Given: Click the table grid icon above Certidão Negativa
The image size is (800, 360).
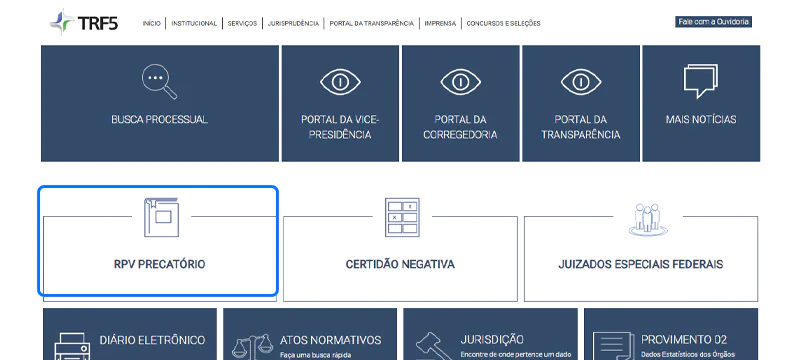Looking at the screenshot, I should tap(402, 217).
